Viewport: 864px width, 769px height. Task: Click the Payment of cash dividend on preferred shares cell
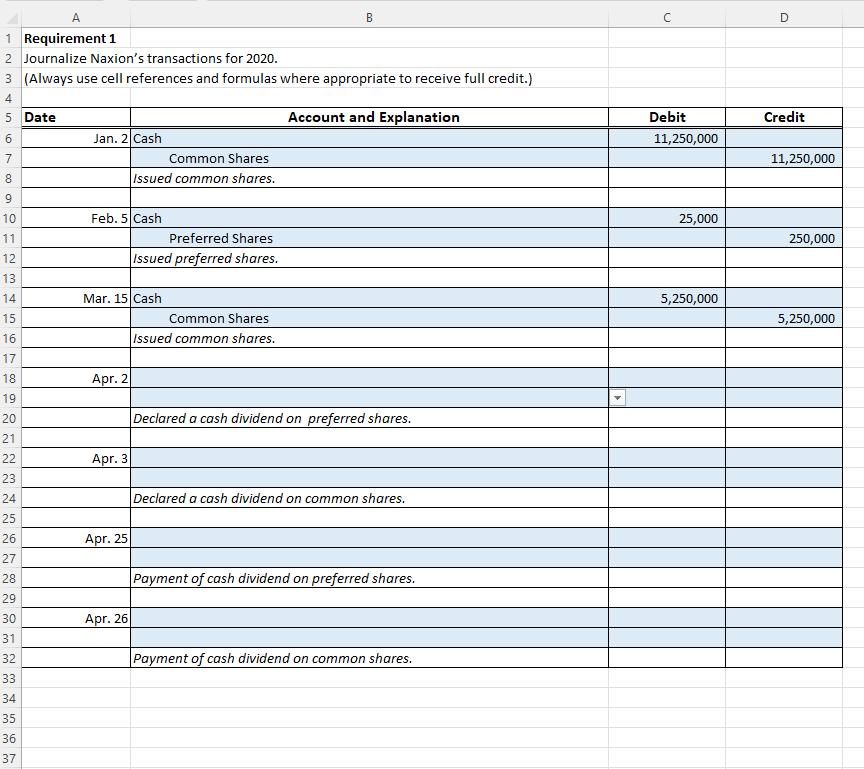pos(369,578)
